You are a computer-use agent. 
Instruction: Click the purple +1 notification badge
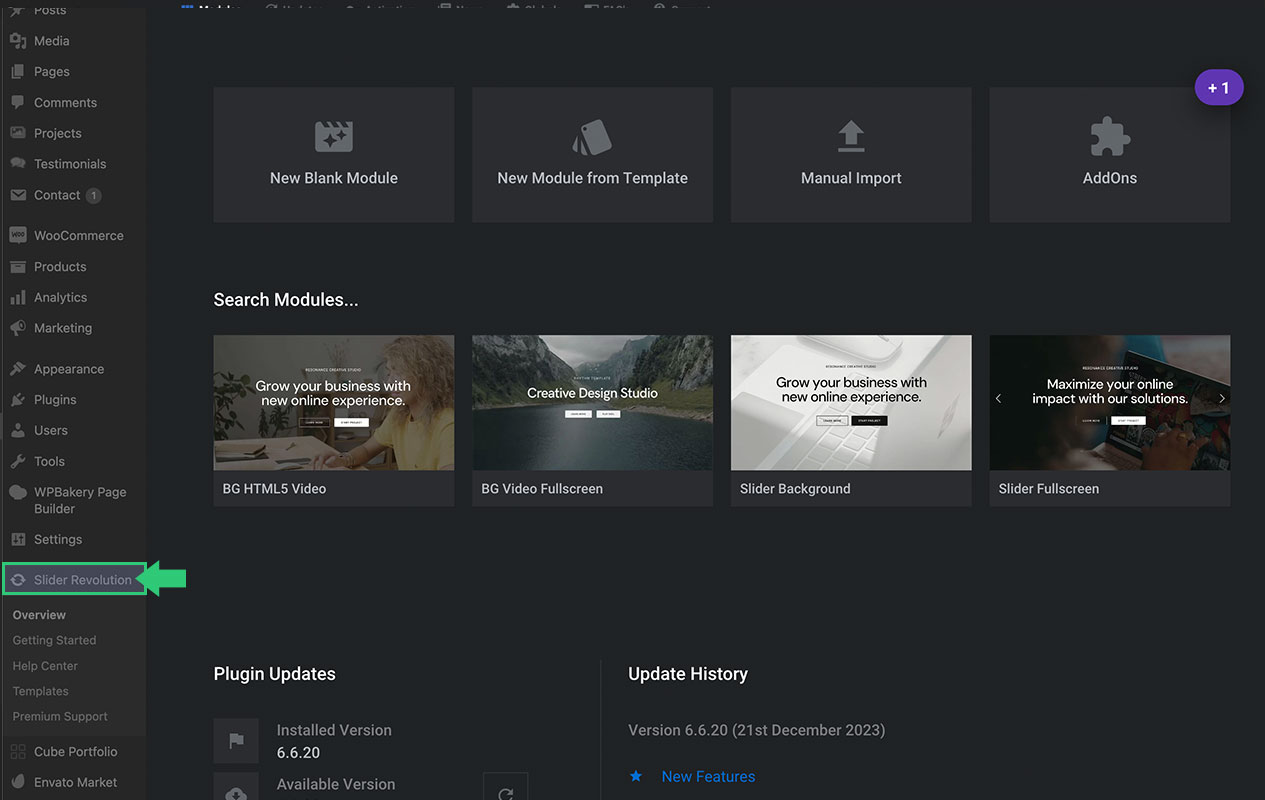[x=1218, y=88]
